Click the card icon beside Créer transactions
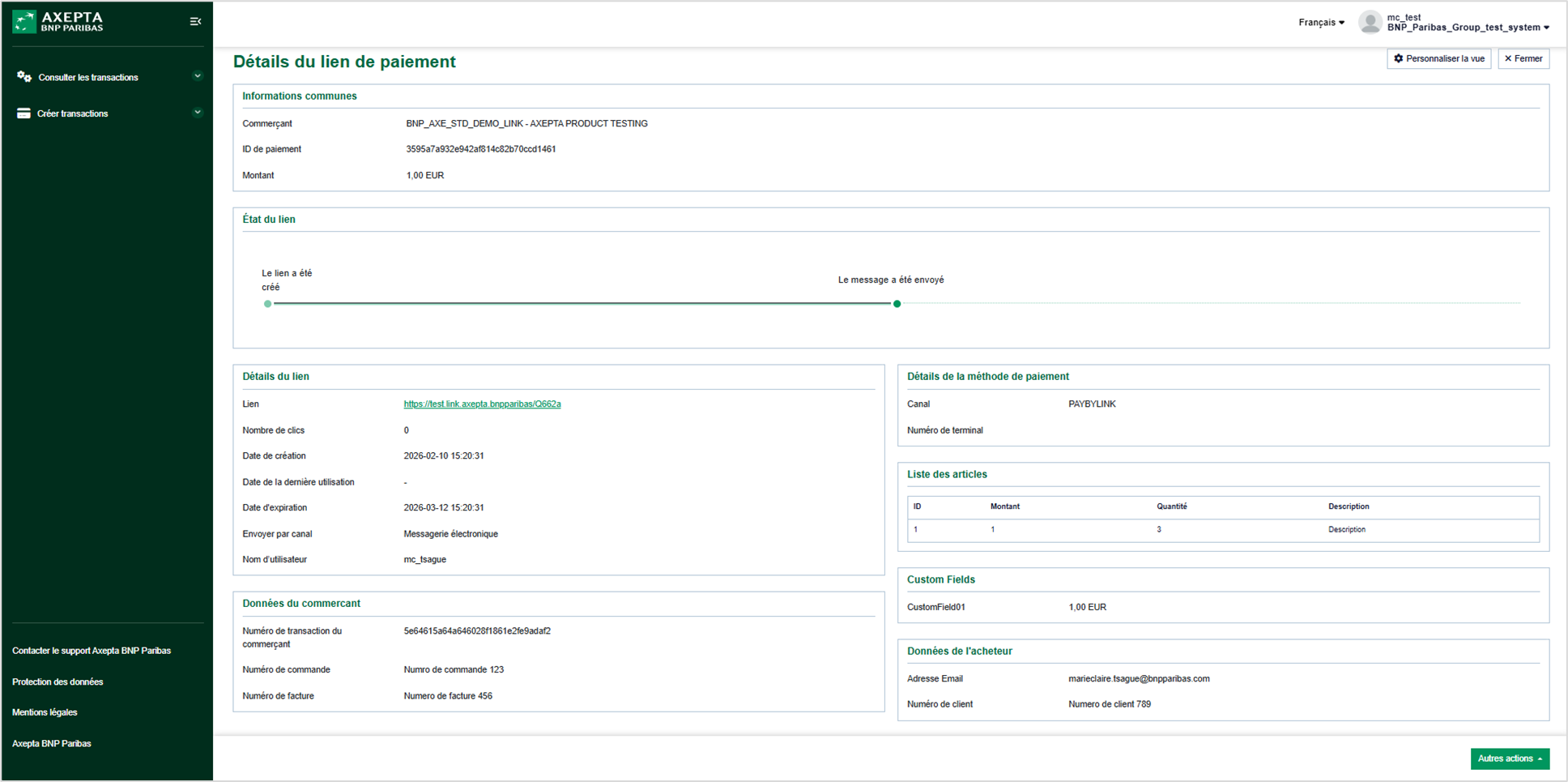The height and width of the screenshot is (782, 1568). tap(23, 113)
